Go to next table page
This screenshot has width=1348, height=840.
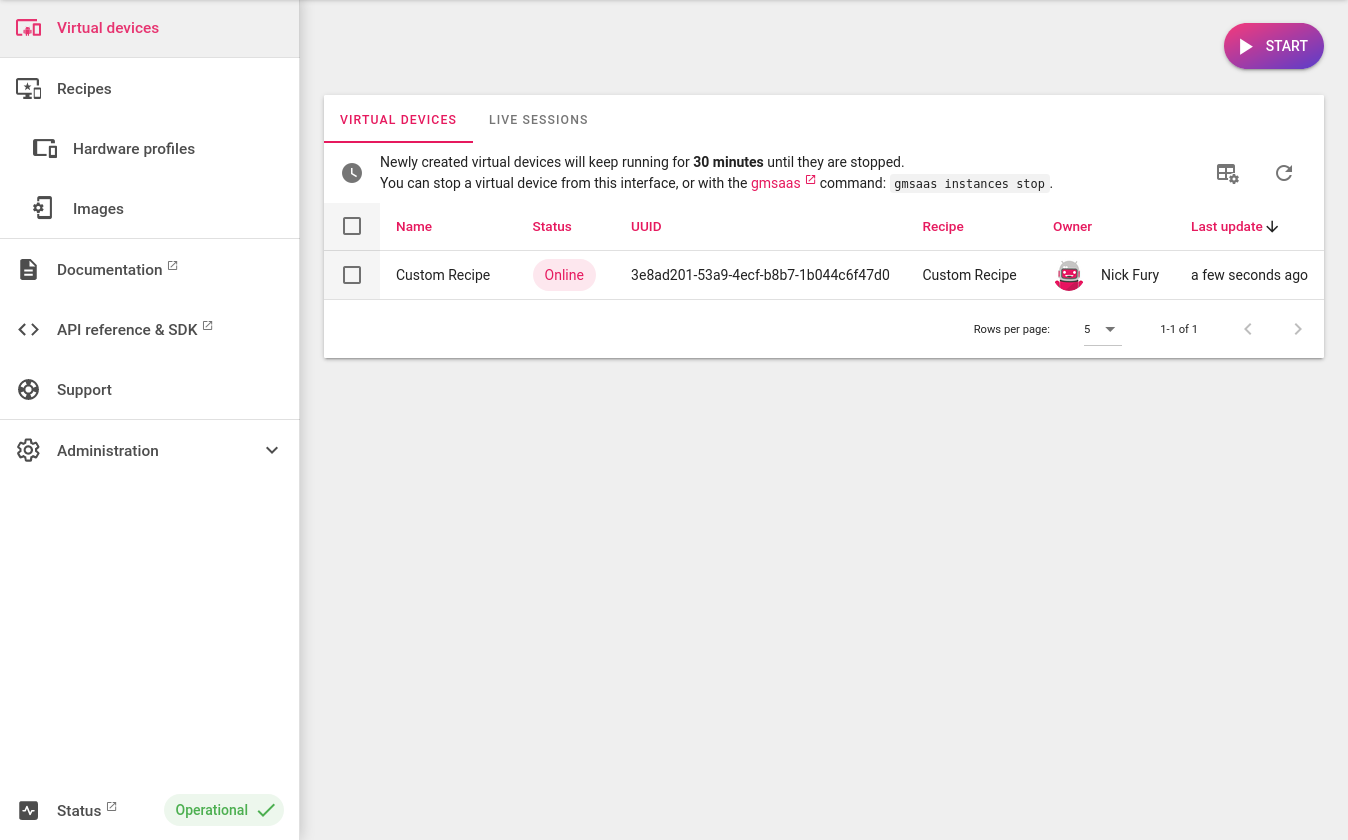tap(1298, 329)
